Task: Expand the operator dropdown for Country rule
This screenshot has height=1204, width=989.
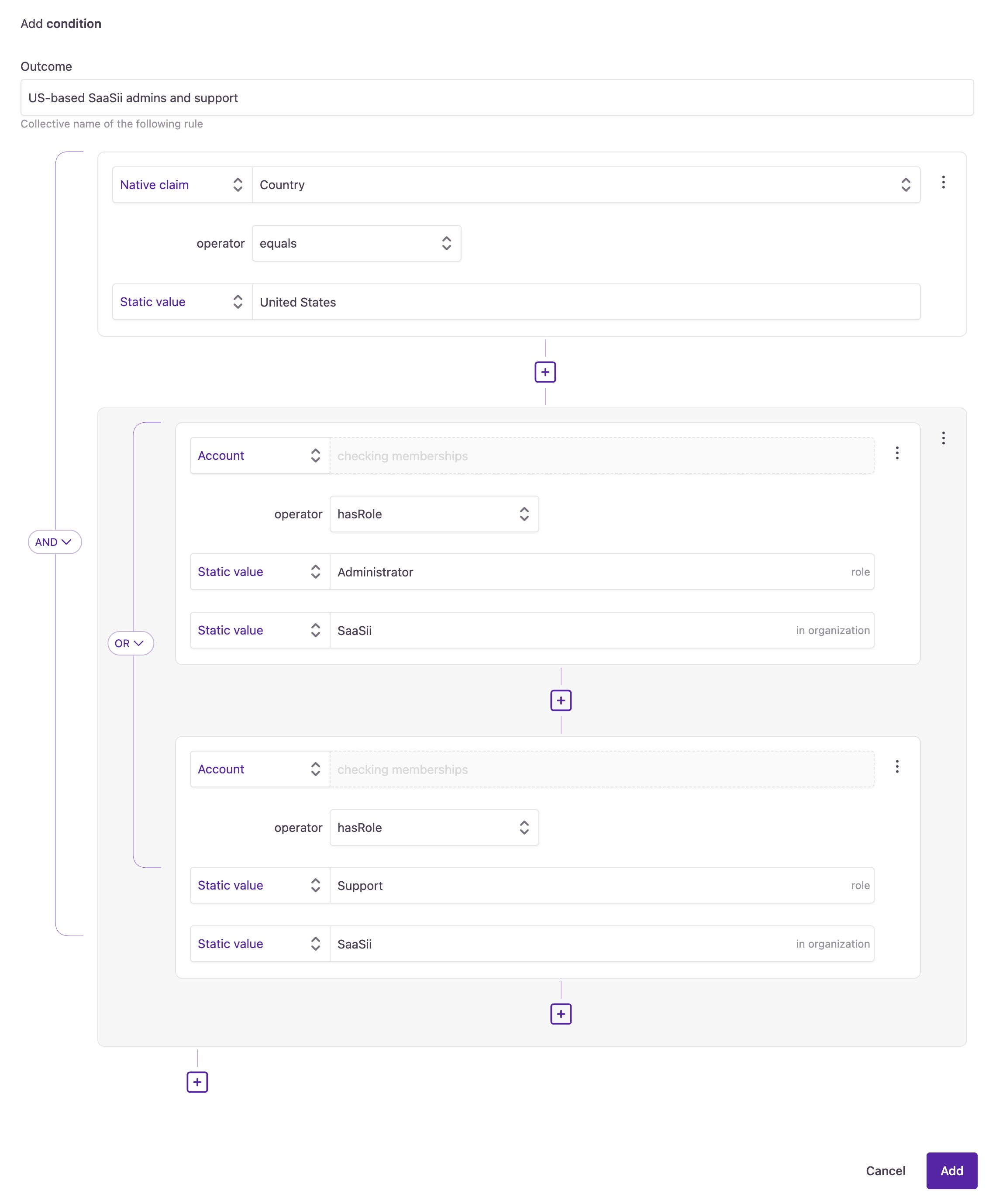Action: click(355, 243)
